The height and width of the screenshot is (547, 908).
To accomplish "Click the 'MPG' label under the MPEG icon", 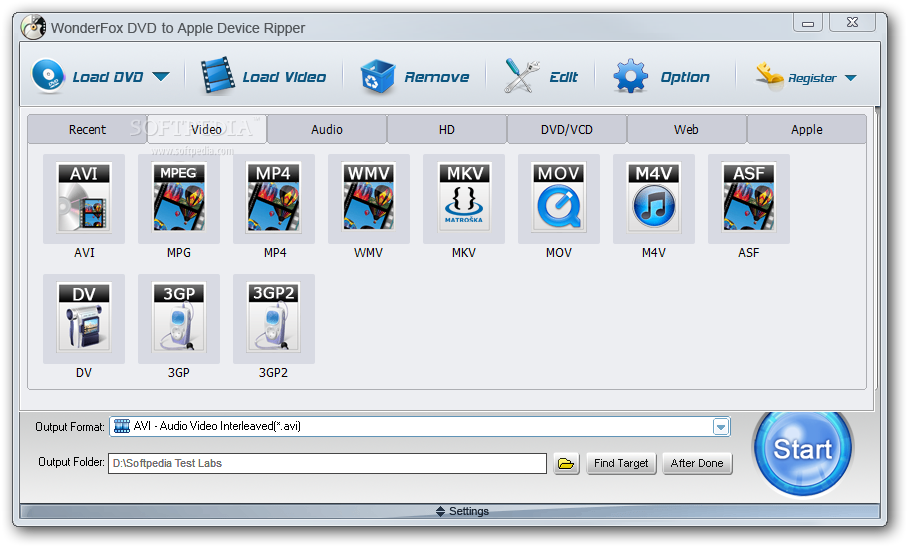I will coord(178,252).
